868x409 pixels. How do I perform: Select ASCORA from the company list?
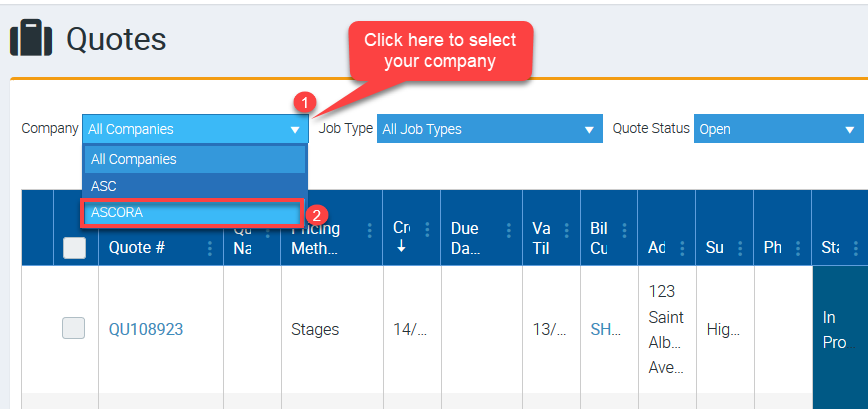tap(192, 213)
